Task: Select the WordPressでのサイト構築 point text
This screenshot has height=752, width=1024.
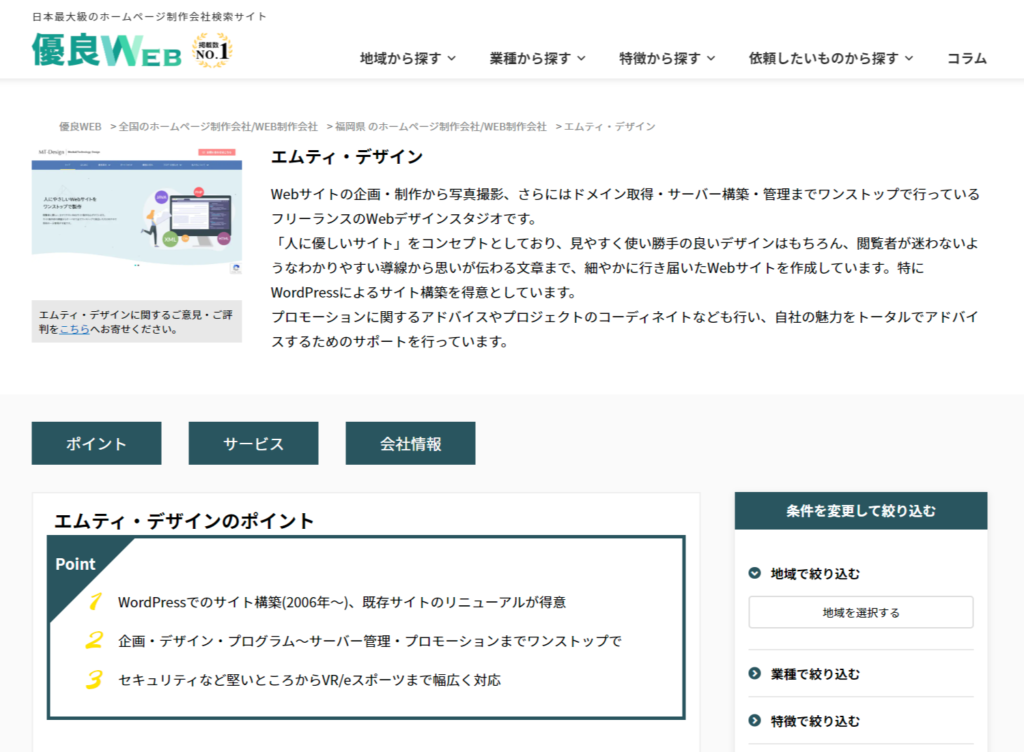Action: point(342,602)
